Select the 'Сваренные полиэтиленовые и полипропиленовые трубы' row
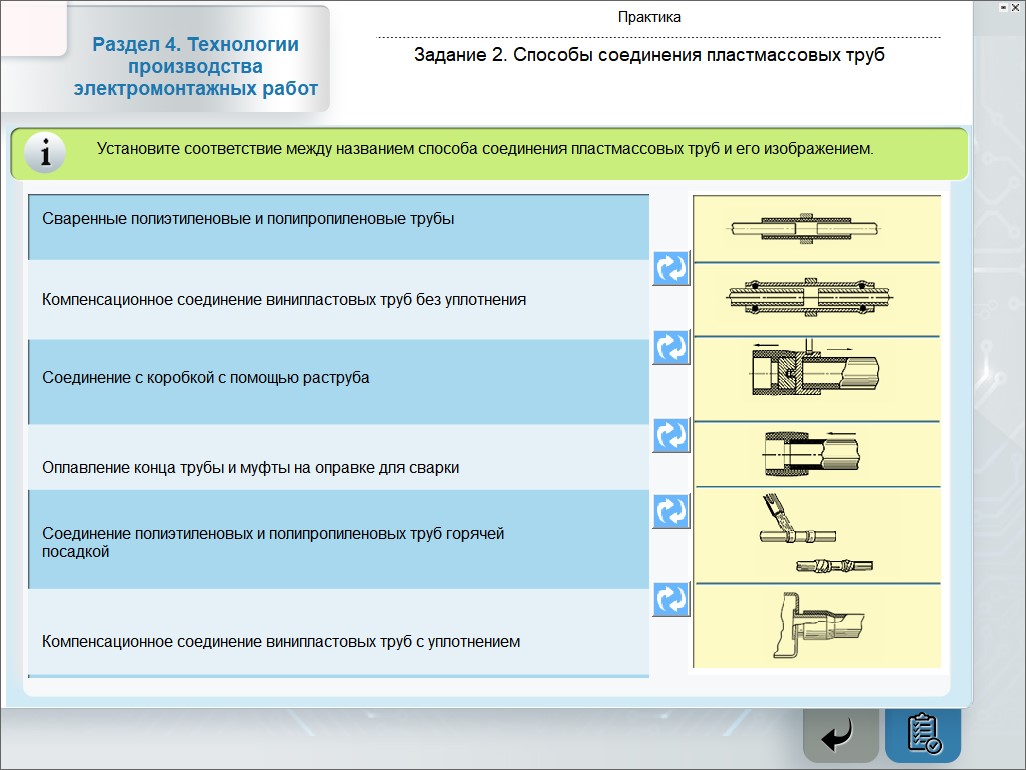This screenshot has height=770, width=1026. (338, 227)
